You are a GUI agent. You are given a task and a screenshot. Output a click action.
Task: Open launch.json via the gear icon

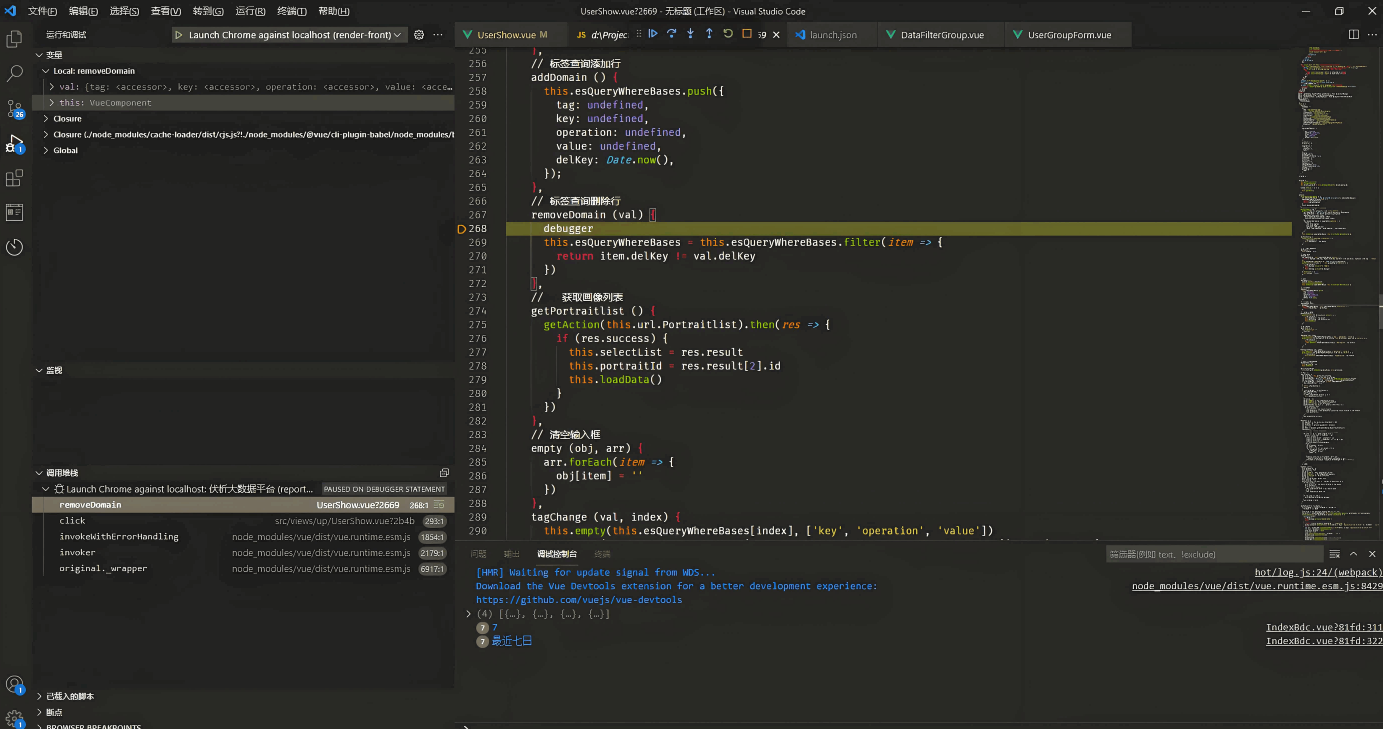(419, 35)
